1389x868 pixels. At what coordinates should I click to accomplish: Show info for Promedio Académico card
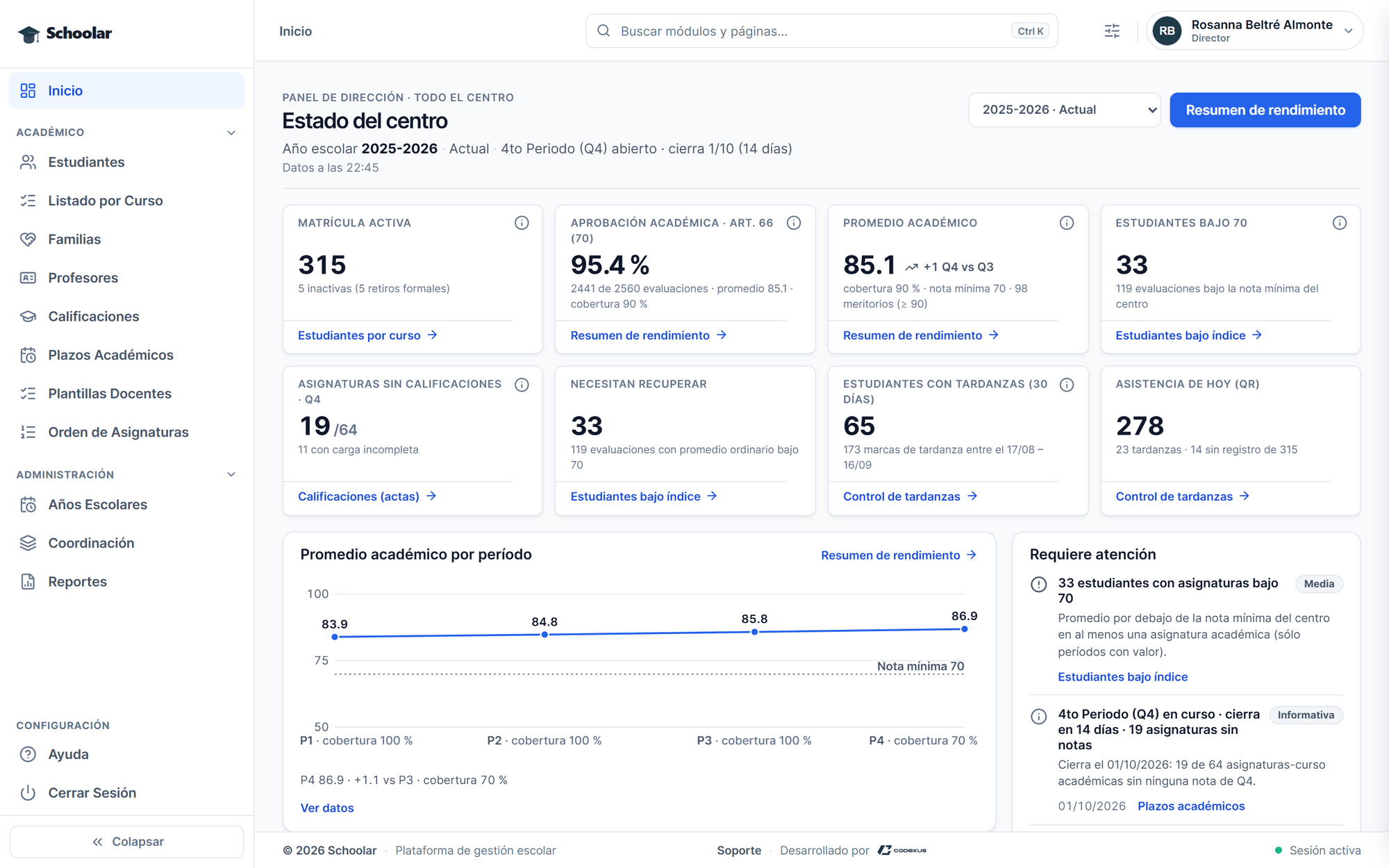[1067, 223]
